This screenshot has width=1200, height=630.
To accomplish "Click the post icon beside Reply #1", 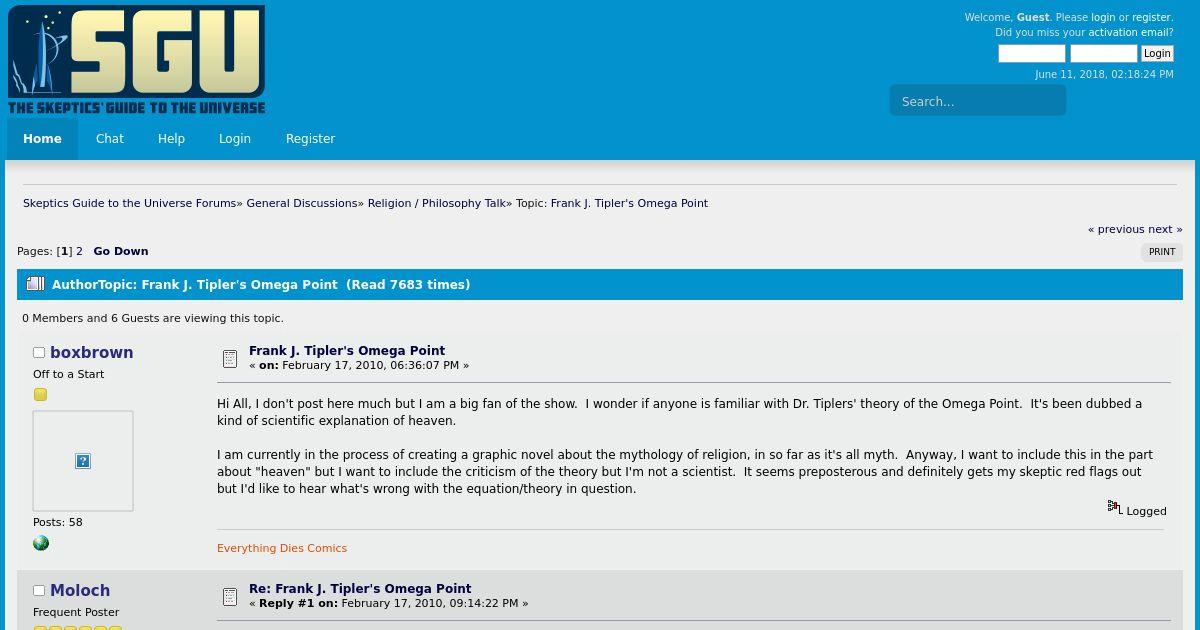I will [x=230, y=596].
